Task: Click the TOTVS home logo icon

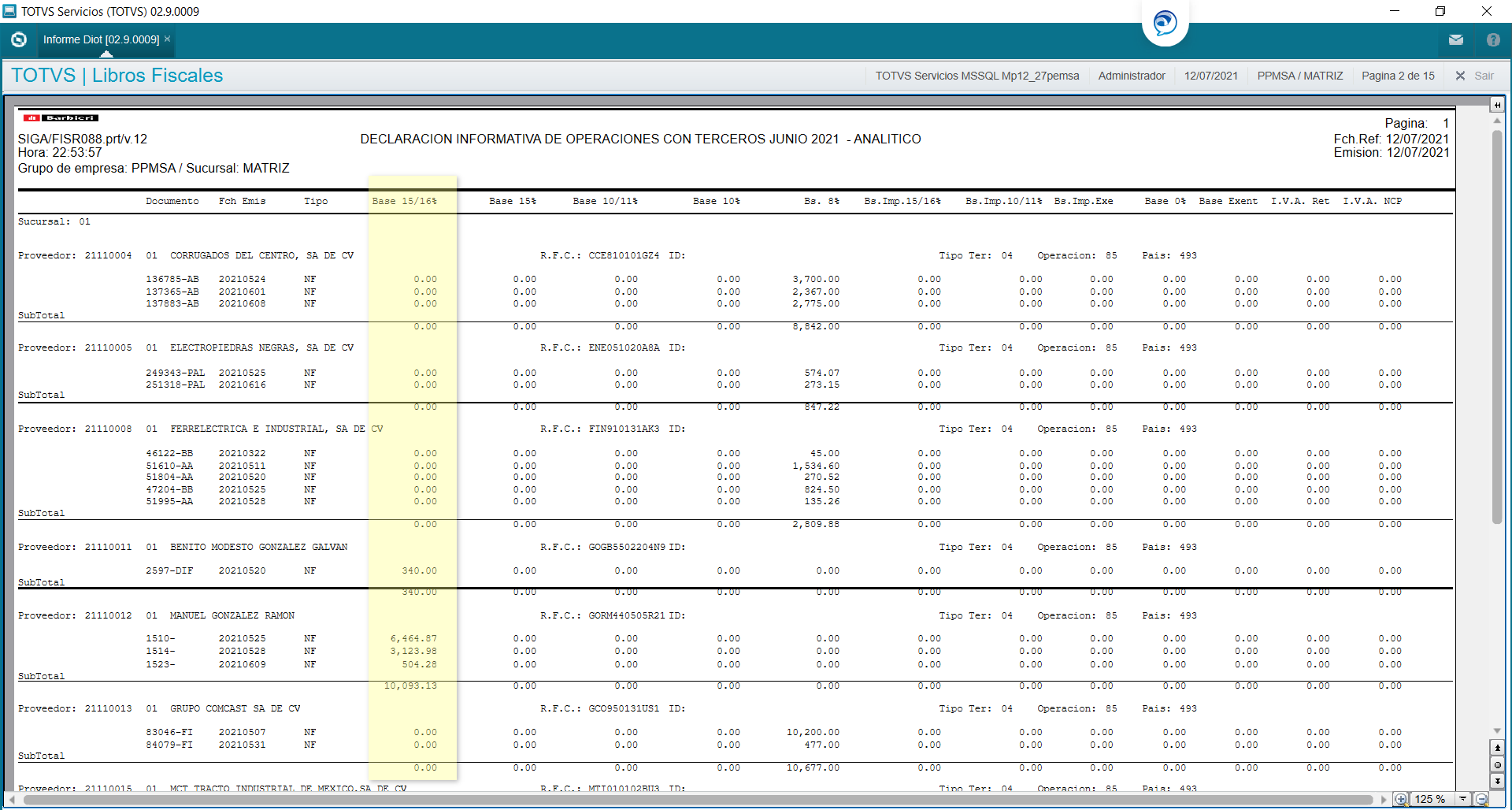Action: point(19,39)
